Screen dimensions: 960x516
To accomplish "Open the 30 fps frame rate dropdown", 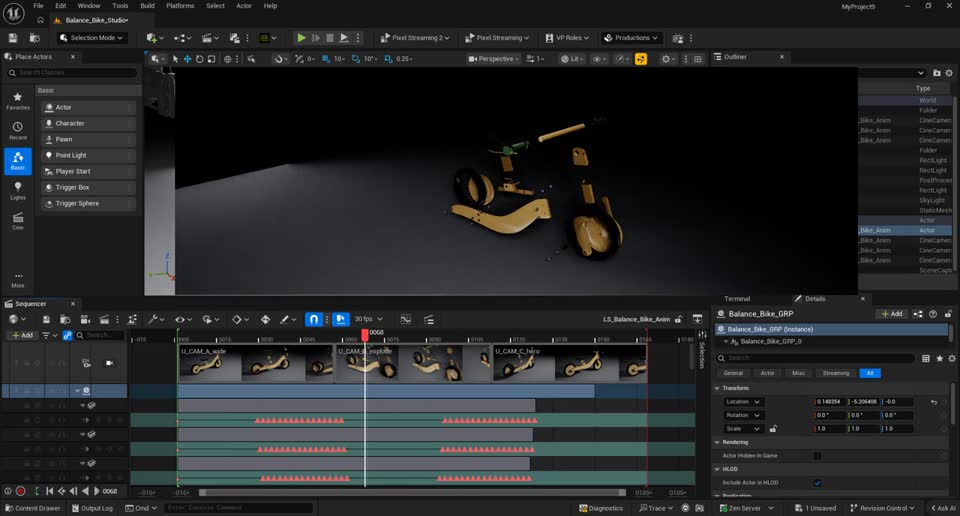I will (369, 320).
